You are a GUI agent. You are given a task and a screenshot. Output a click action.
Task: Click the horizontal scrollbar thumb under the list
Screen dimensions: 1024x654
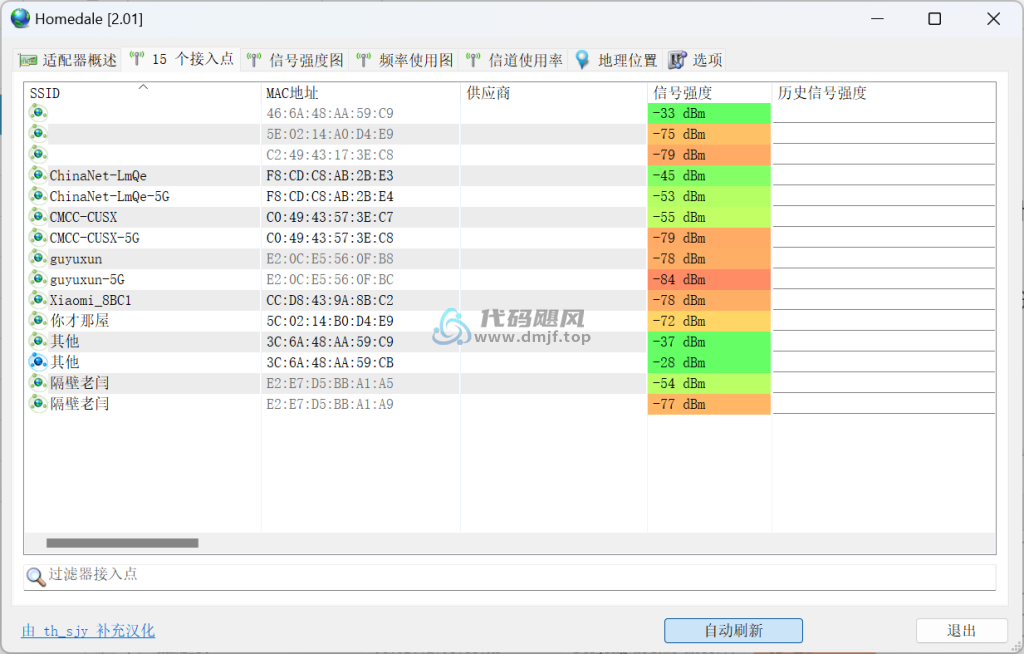coord(122,543)
